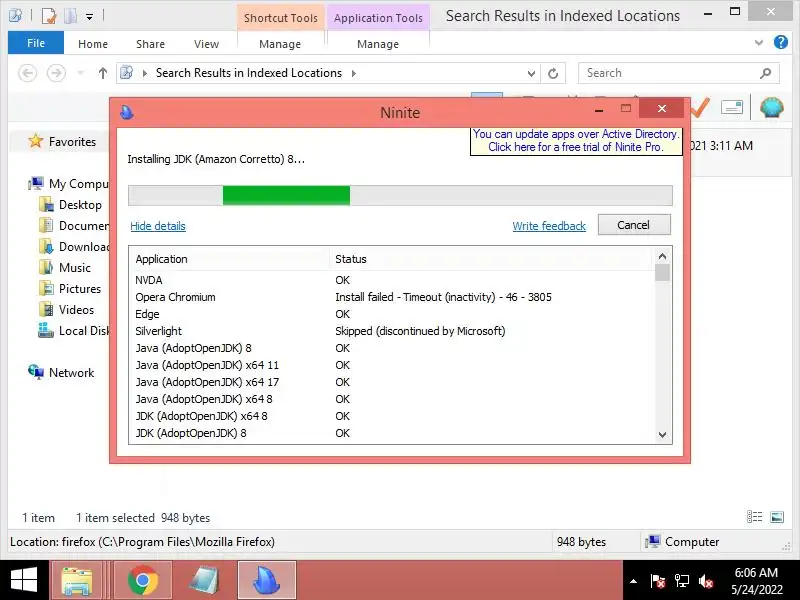This screenshot has height=600, width=800.
Task: Click scroll down arrow in Ninite list
Action: (x=662, y=435)
